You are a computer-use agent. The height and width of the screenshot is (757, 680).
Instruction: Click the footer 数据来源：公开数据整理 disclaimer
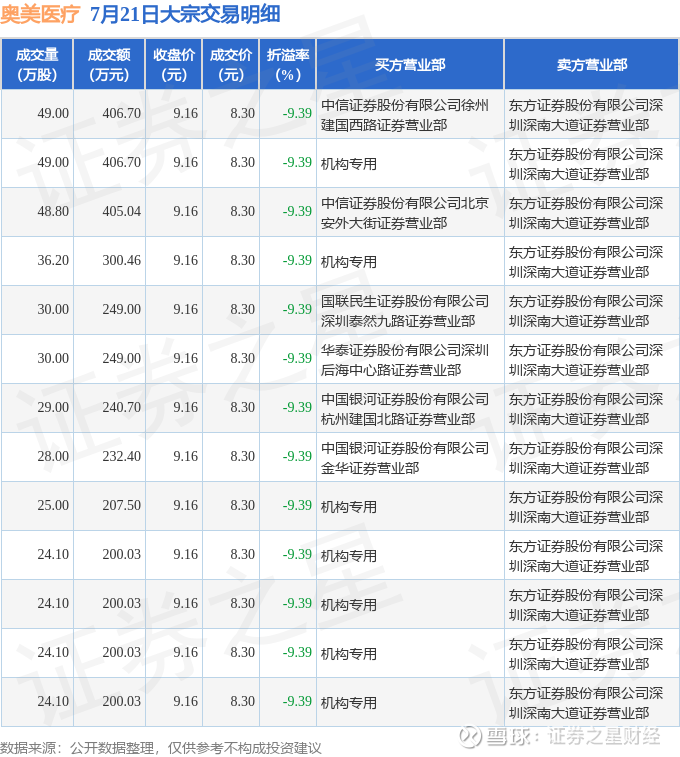(161, 748)
